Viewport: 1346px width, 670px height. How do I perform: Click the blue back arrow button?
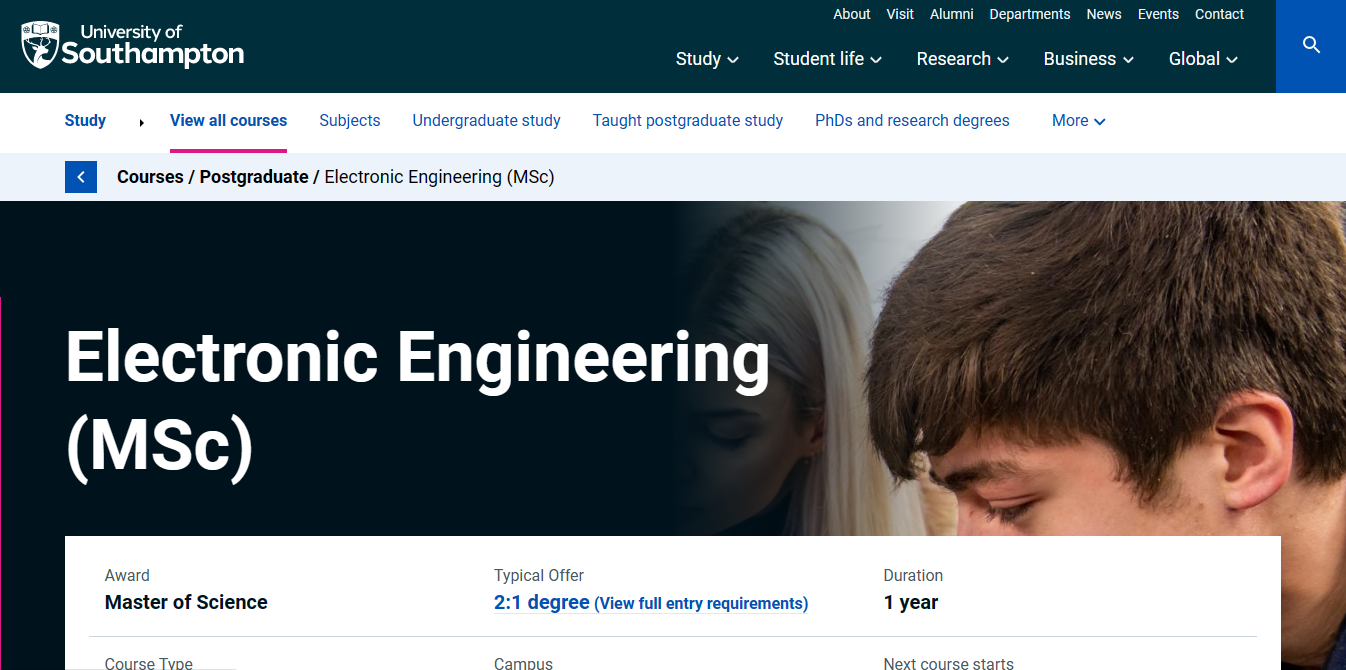[x=81, y=177]
